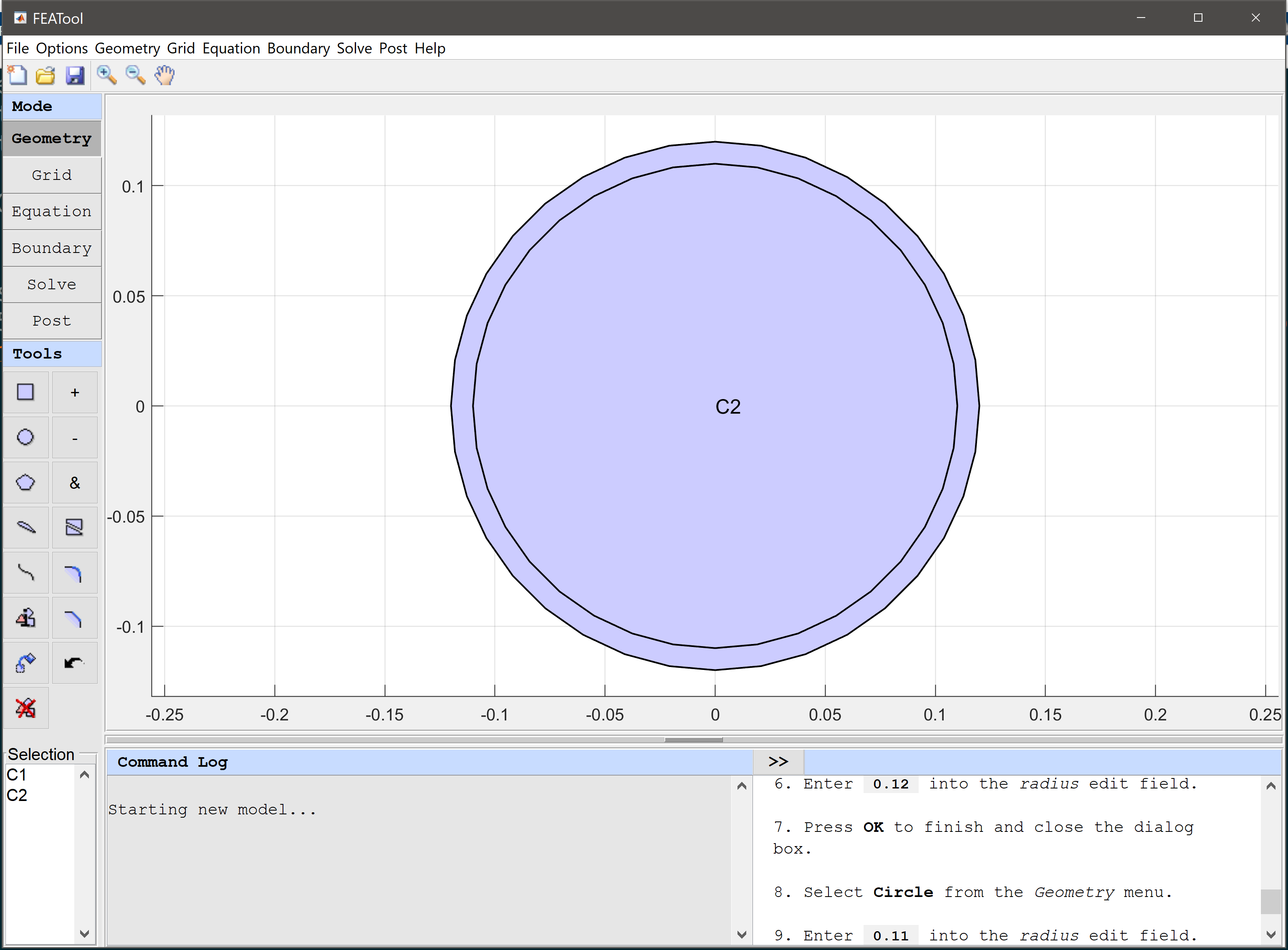The image size is (1288, 950).
Task: Select the Airfoil geometry tool
Action: coord(26,527)
